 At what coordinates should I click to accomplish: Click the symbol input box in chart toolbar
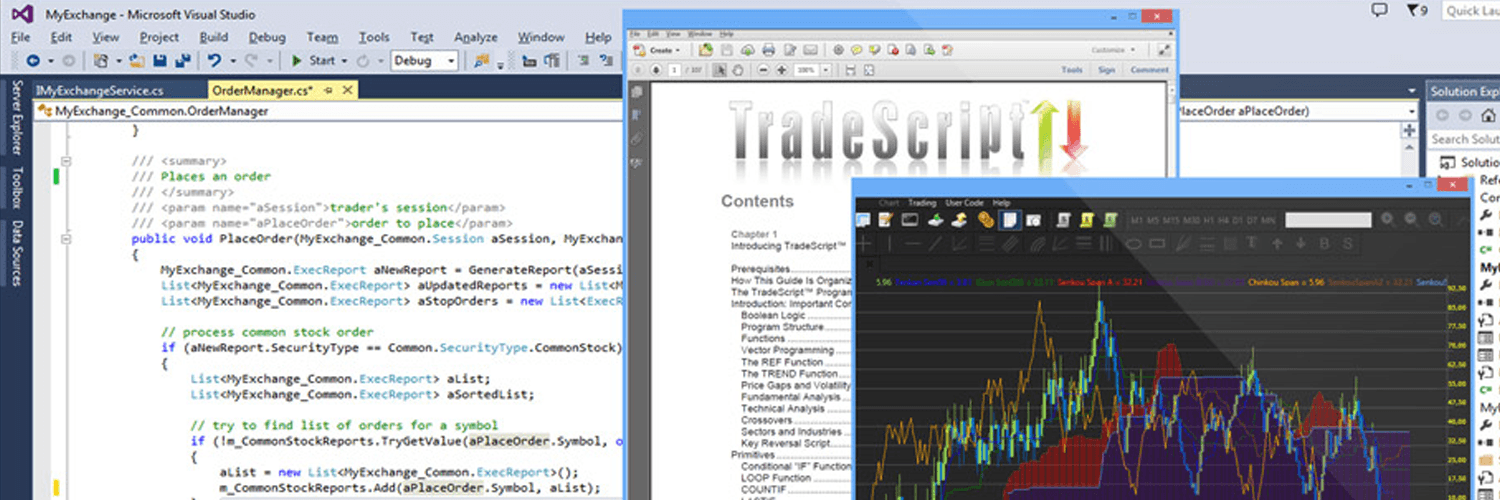[1328, 220]
